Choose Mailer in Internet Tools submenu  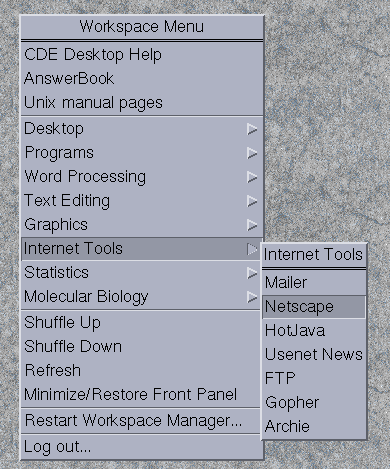point(314,283)
